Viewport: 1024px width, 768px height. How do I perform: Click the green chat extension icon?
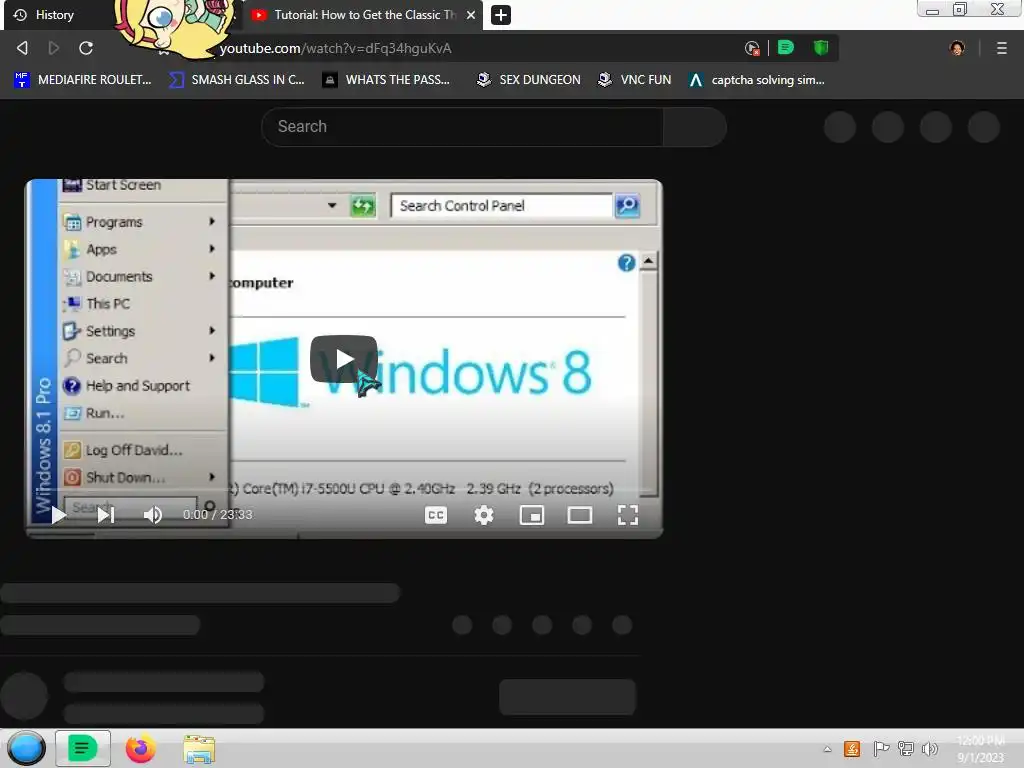786,48
